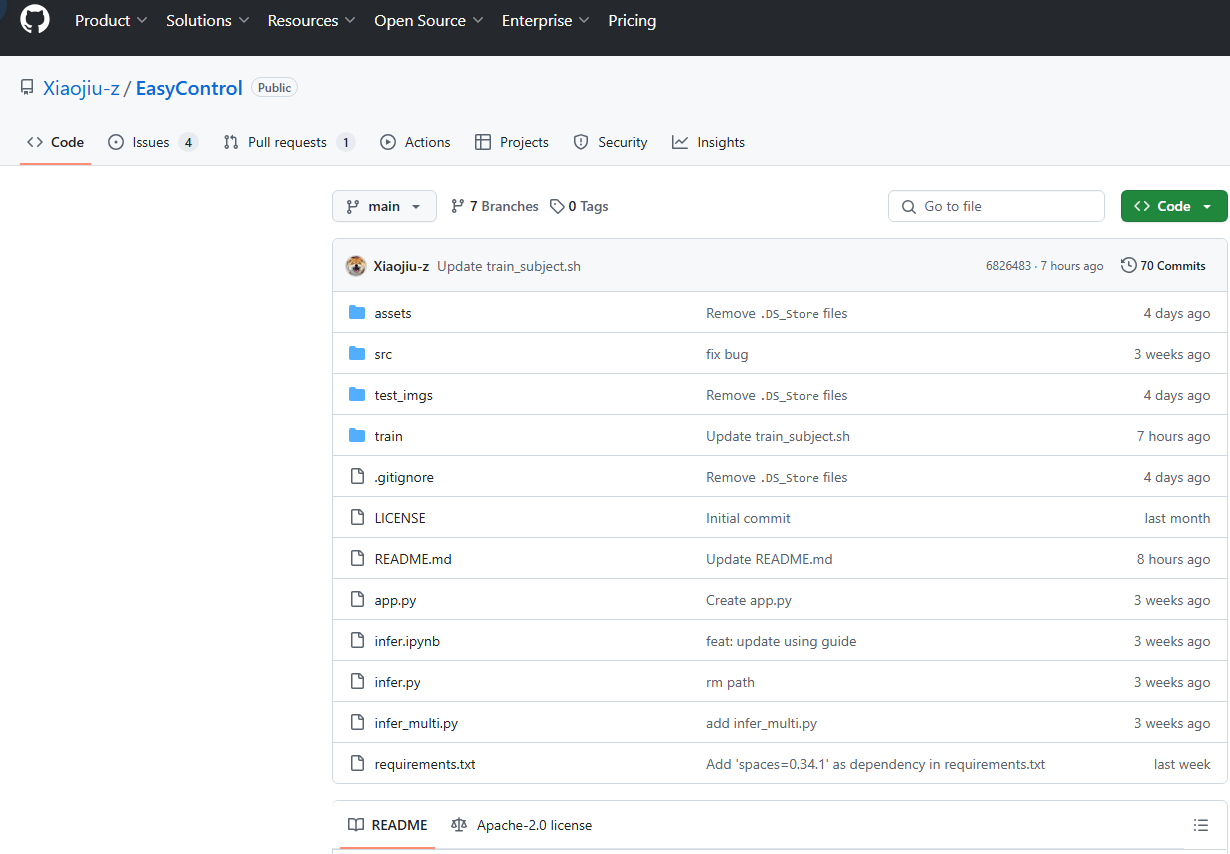Open the .gitignore file
This screenshot has width=1230, height=854.
404,477
